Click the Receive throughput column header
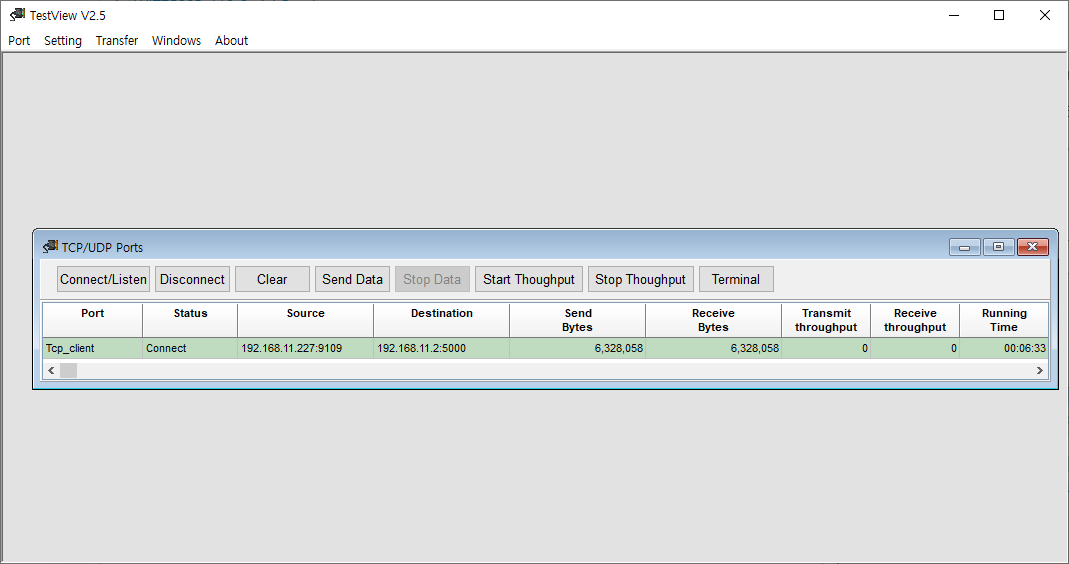1069x564 pixels. pos(915,320)
